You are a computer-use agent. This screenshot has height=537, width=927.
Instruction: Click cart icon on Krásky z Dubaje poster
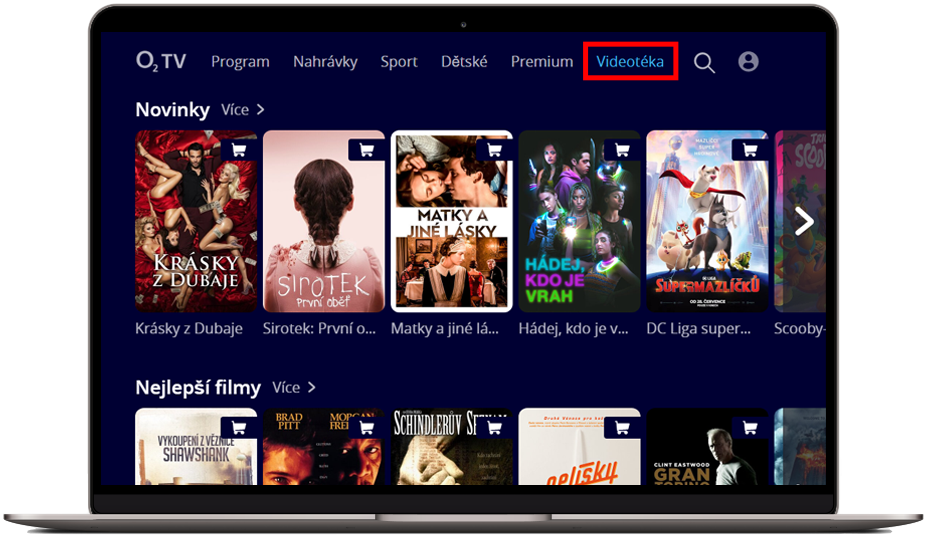(238, 150)
